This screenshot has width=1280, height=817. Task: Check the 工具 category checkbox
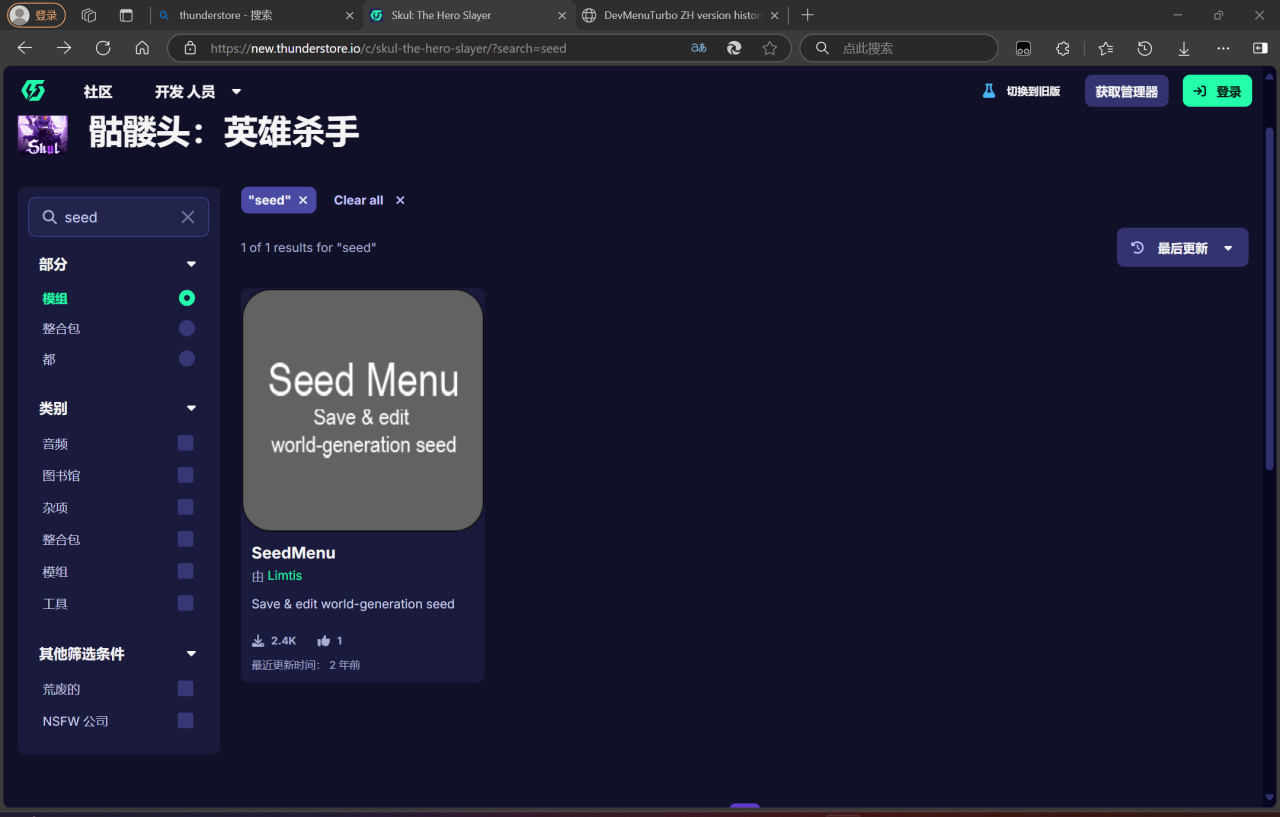click(185, 603)
